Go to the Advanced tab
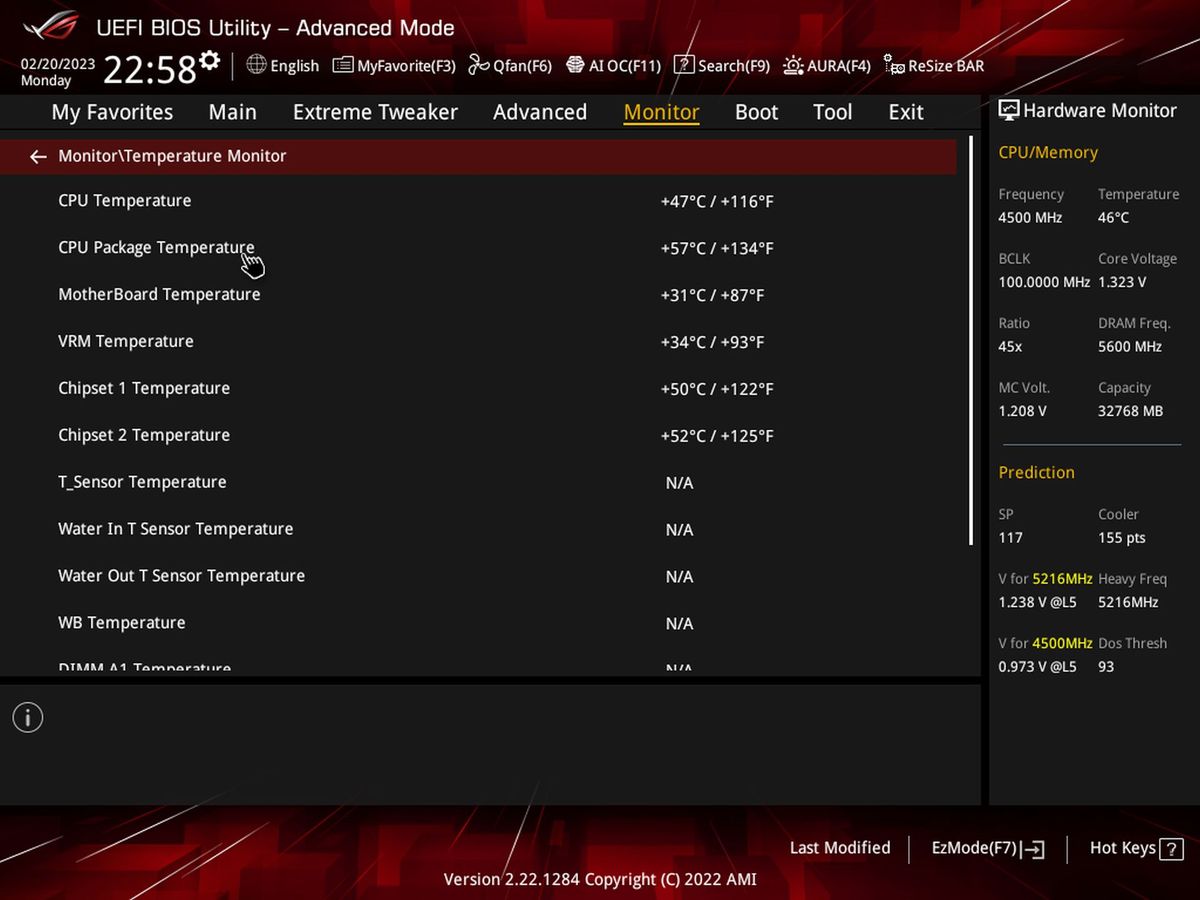The height and width of the screenshot is (900, 1200). click(x=540, y=112)
